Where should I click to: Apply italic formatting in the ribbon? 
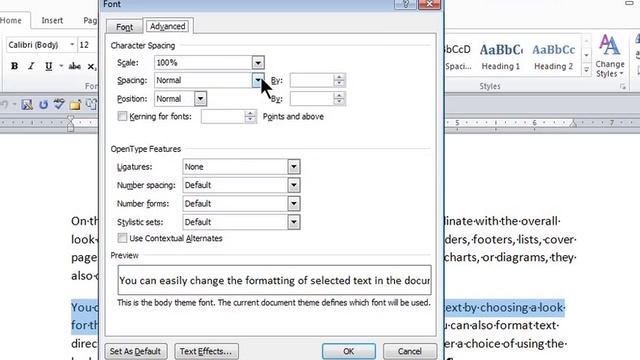pyautogui.click(x=31, y=66)
